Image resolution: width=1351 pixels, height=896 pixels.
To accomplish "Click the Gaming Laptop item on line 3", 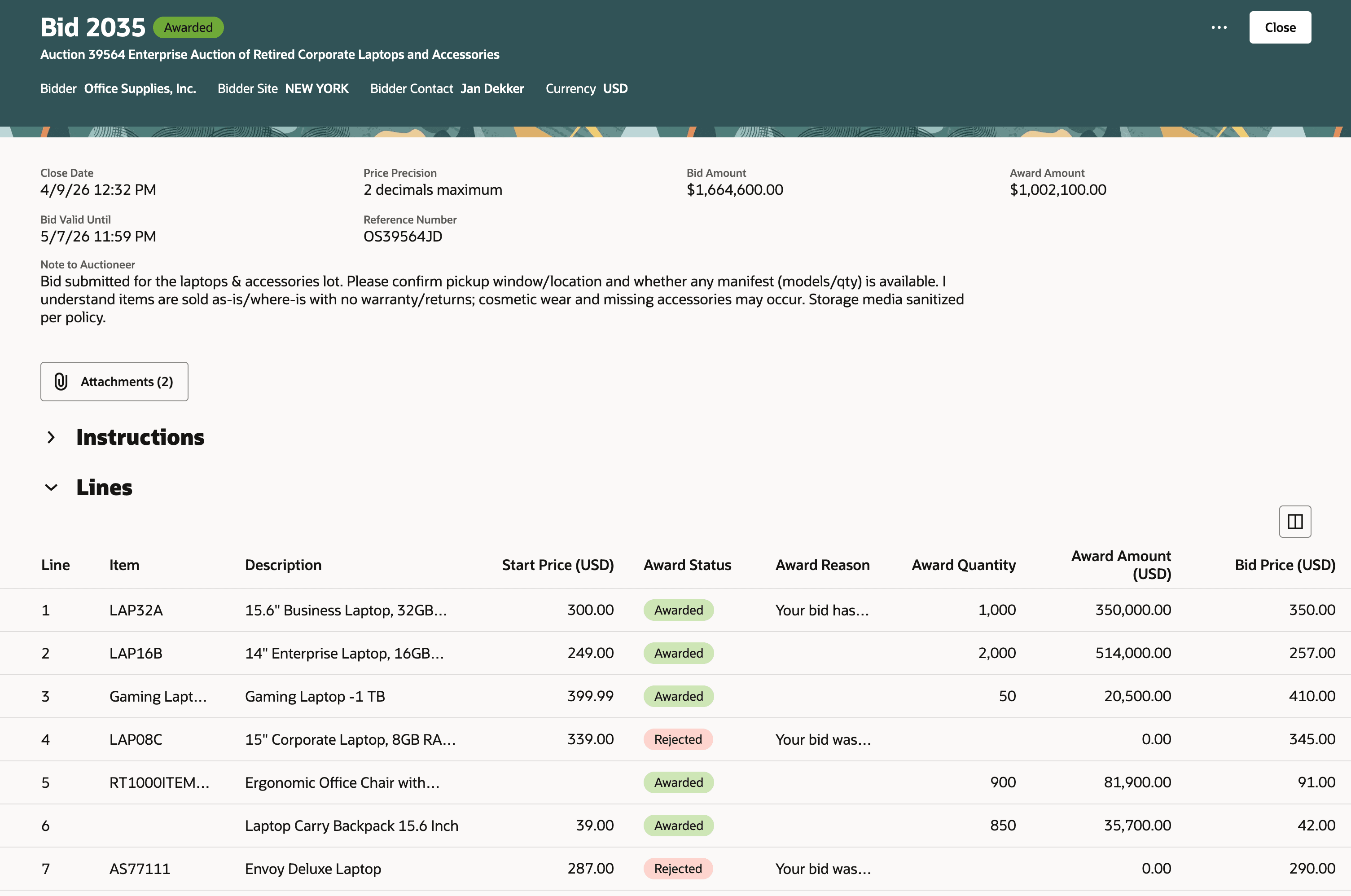I will click(158, 697).
